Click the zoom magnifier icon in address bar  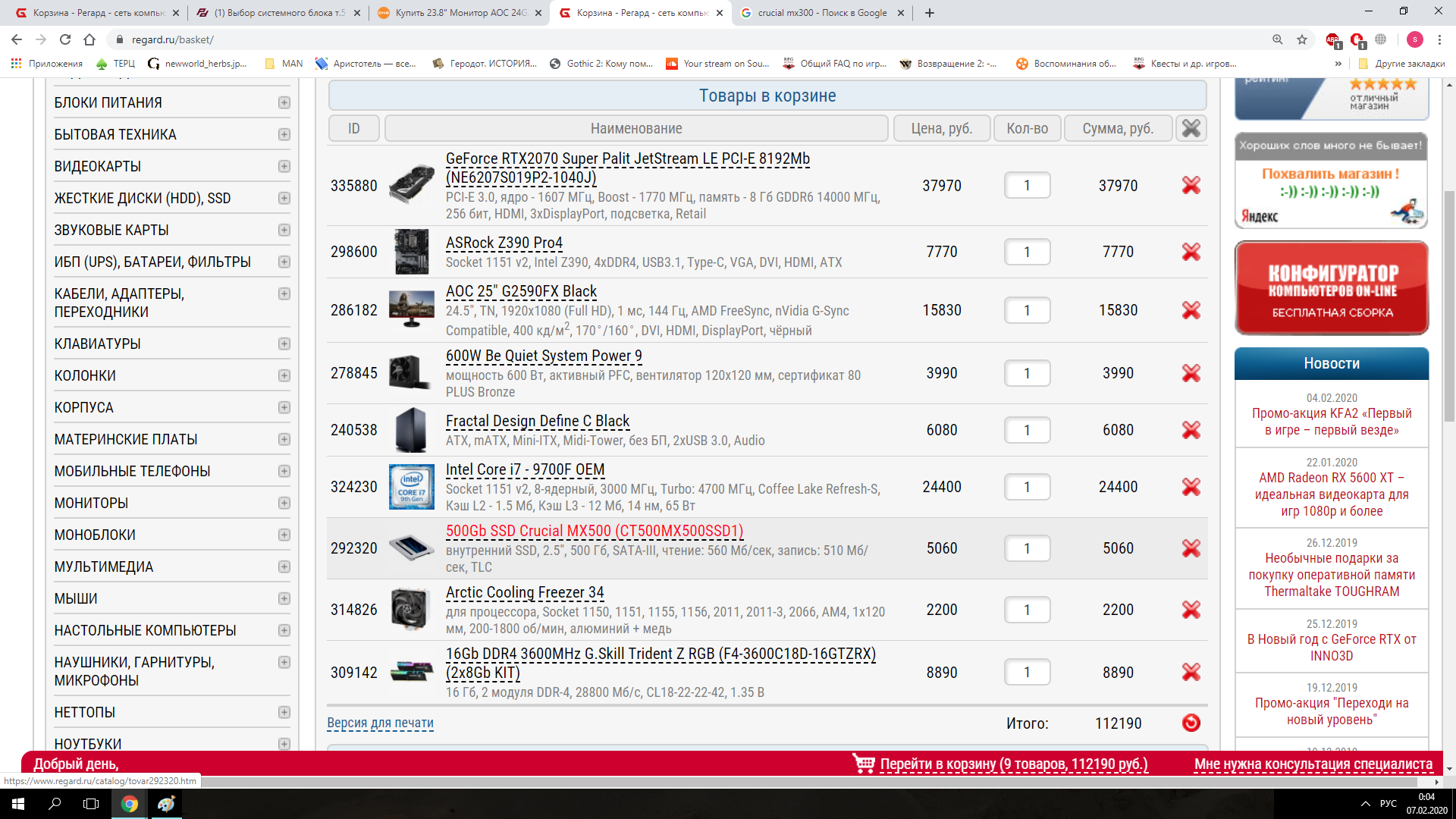pos(1278,39)
